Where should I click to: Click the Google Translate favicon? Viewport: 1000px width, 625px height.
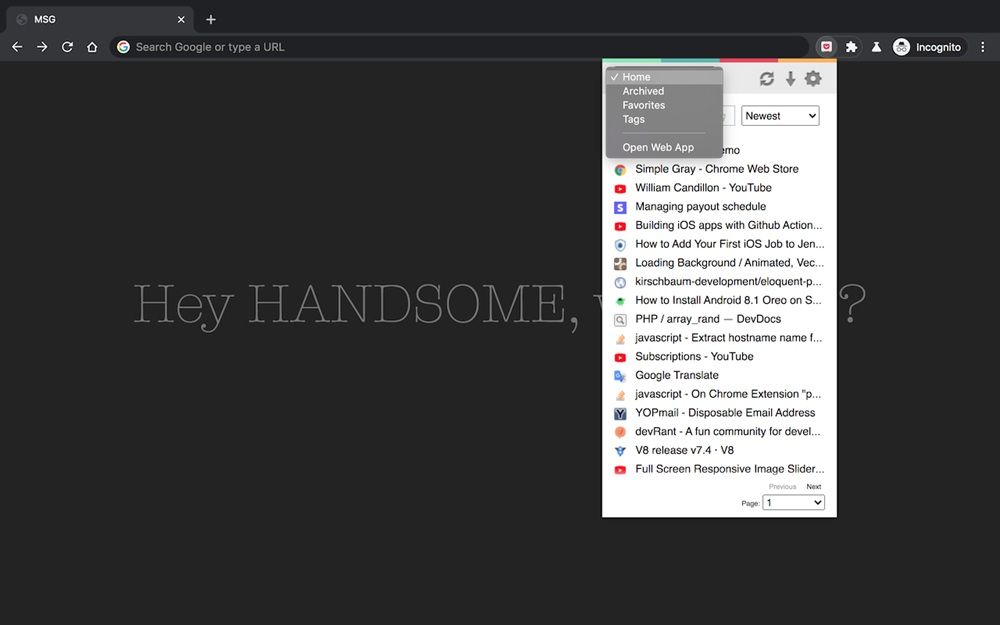tap(621, 375)
